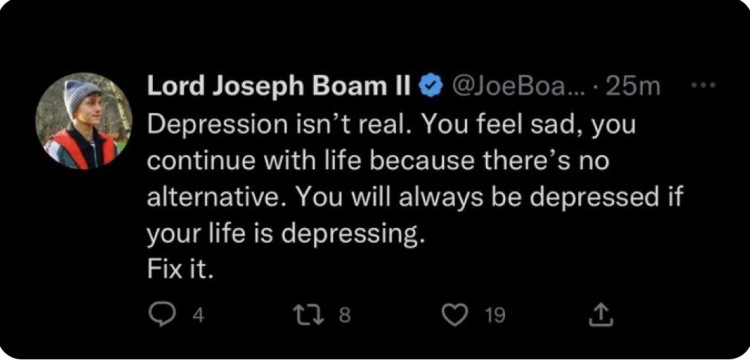Open Lord Joseph Boam II's profile name
This screenshot has width=750, height=360.
click(279, 87)
